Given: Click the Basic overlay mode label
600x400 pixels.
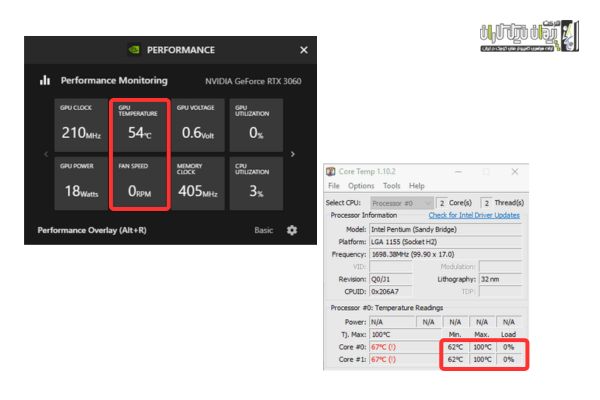Looking at the screenshot, I should click(x=264, y=230).
